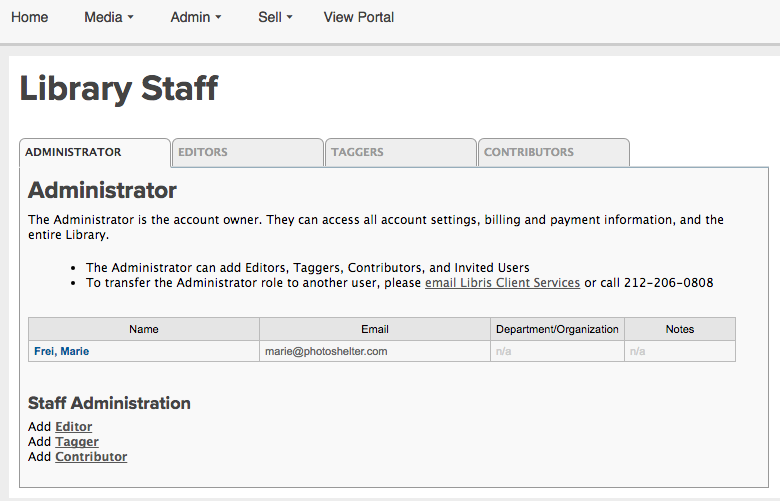The height and width of the screenshot is (501, 780).
Task: Switch to the Taggers tab
Action: [400, 153]
